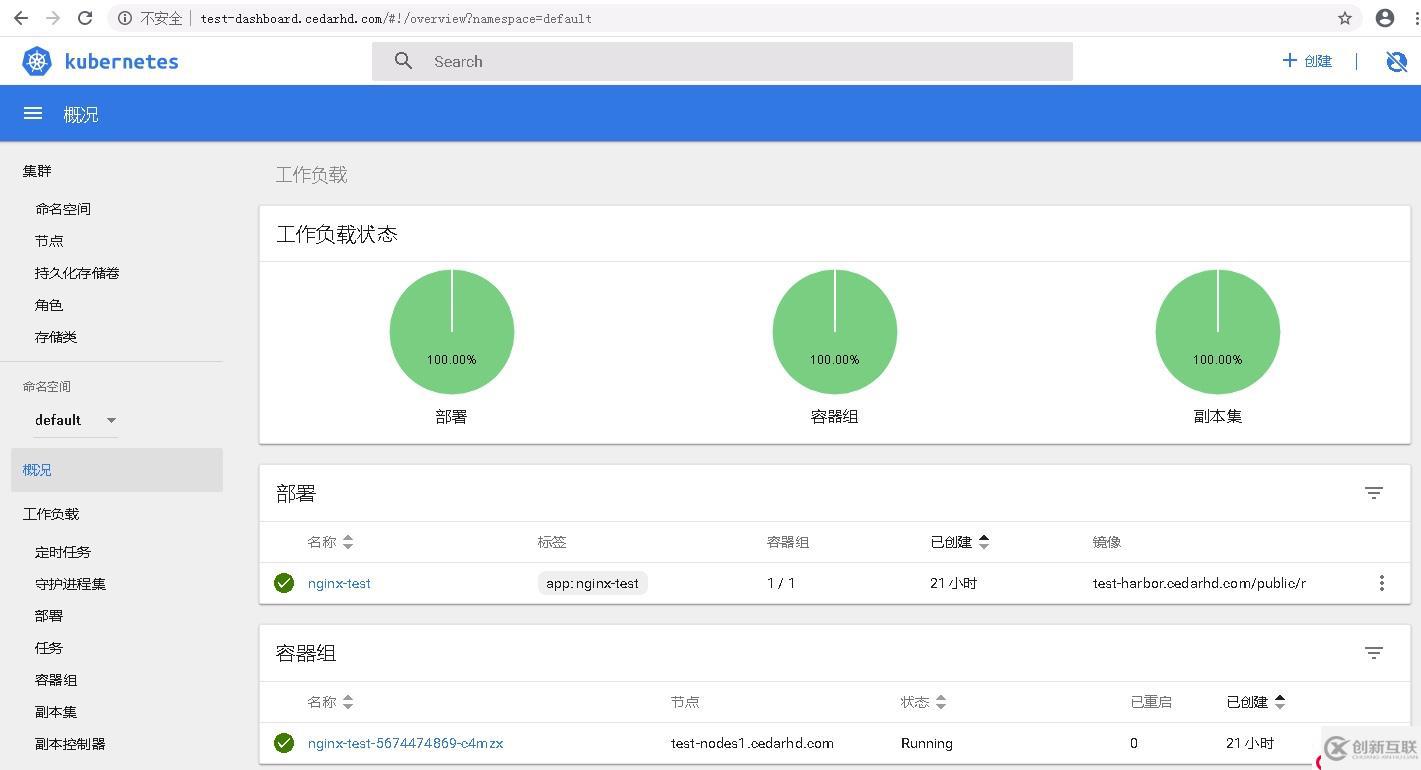
Task: Open the hamburger navigation menu
Action: click(33, 114)
